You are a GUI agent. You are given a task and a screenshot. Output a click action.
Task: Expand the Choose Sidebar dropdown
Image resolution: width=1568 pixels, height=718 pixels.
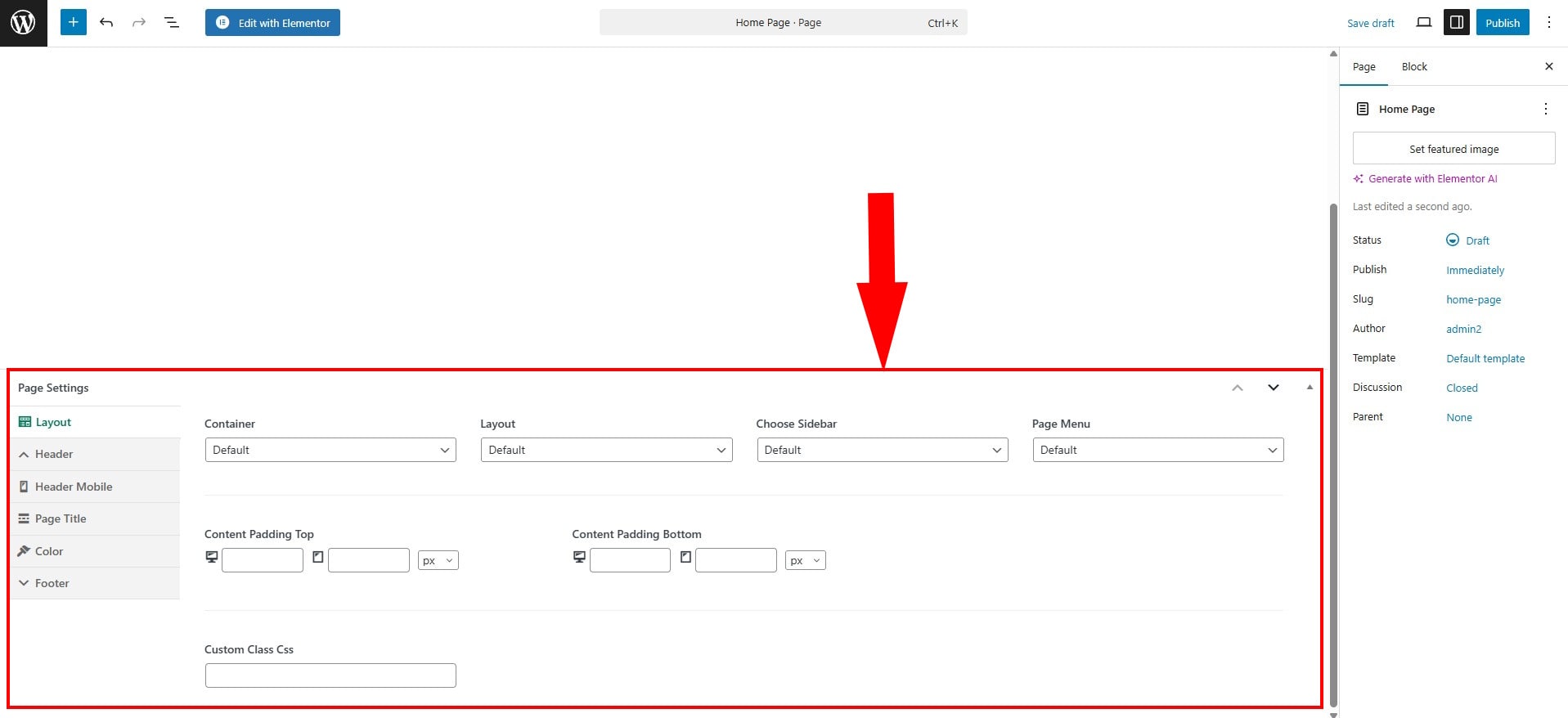coord(882,450)
